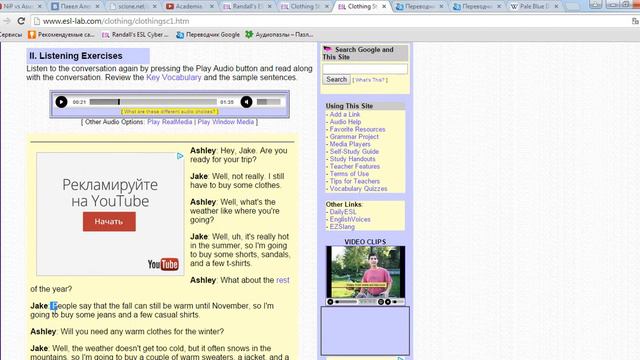Close the active Clothing tab
Screen dimensions: 640x360
coord(384,7)
